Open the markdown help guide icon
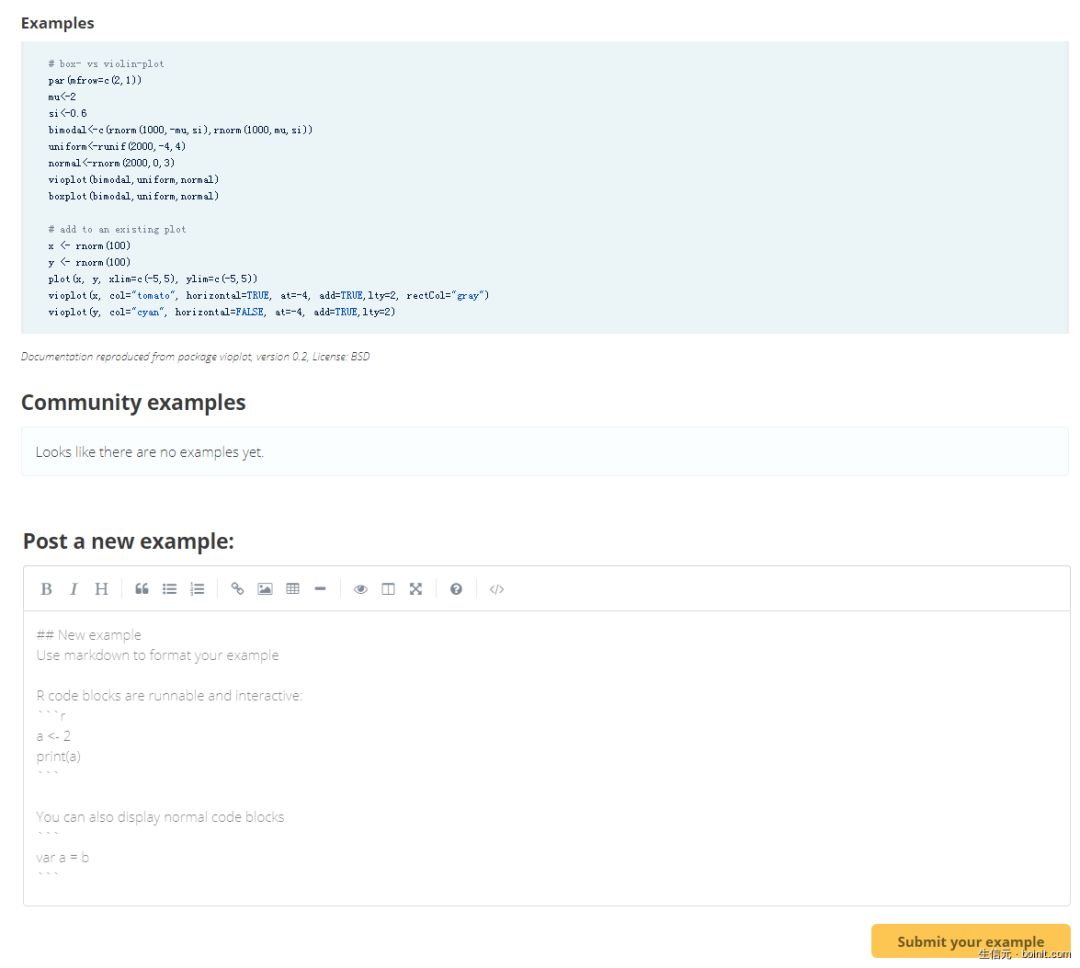The height and width of the screenshot is (968, 1080). [456, 589]
